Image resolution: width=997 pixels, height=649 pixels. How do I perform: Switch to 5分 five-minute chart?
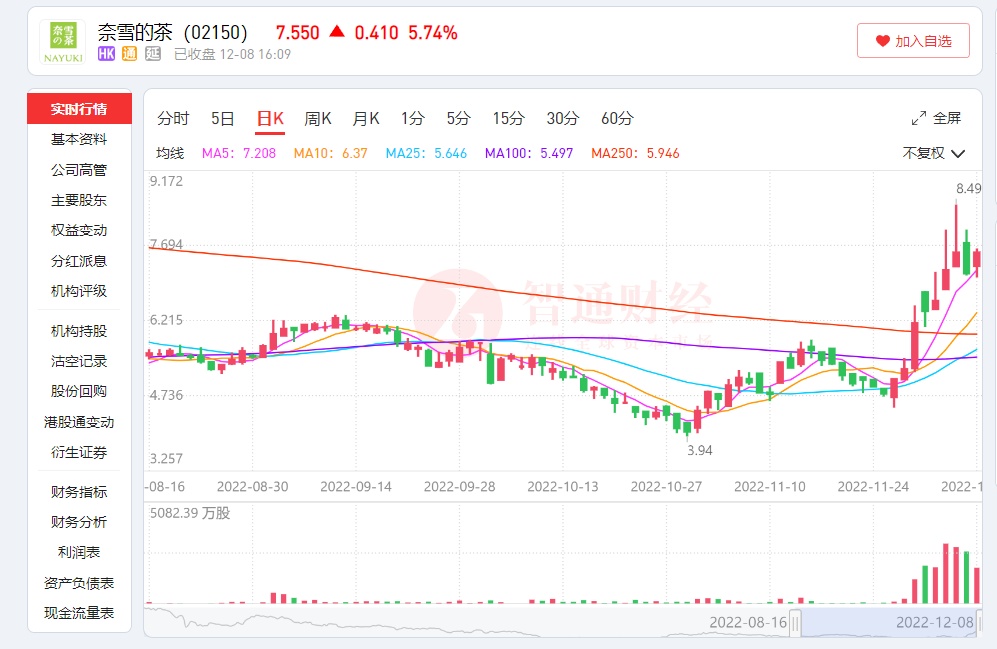[458, 118]
